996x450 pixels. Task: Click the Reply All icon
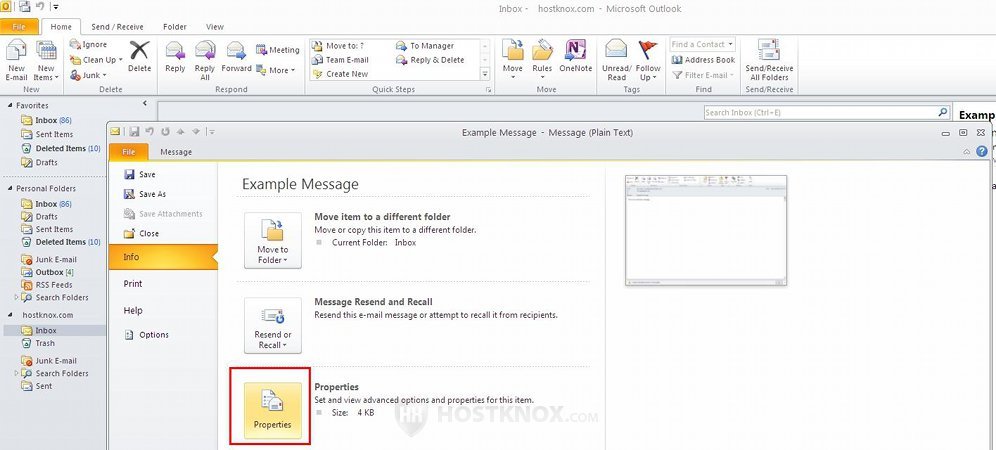(x=205, y=60)
